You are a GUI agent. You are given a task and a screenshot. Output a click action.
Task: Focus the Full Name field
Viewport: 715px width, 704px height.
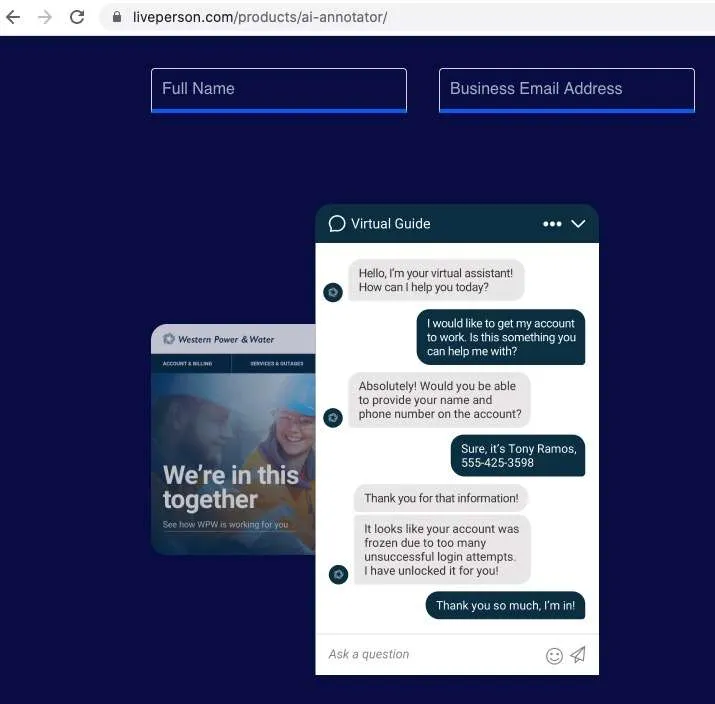pyautogui.click(x=279, y=90)
